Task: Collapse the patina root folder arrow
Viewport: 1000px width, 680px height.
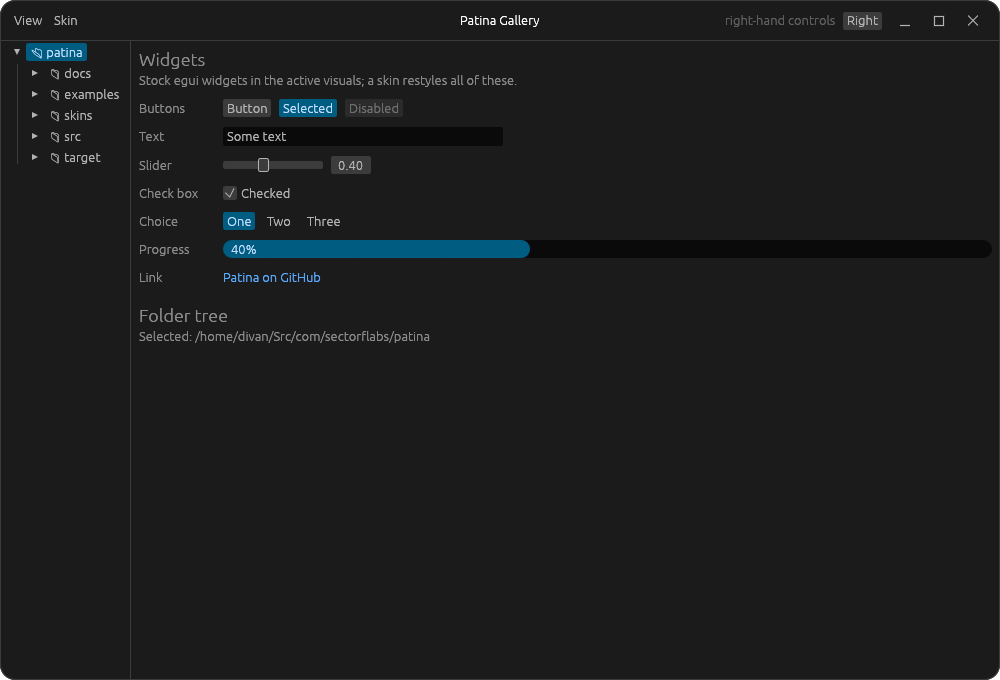Action: tap(17, 52)
